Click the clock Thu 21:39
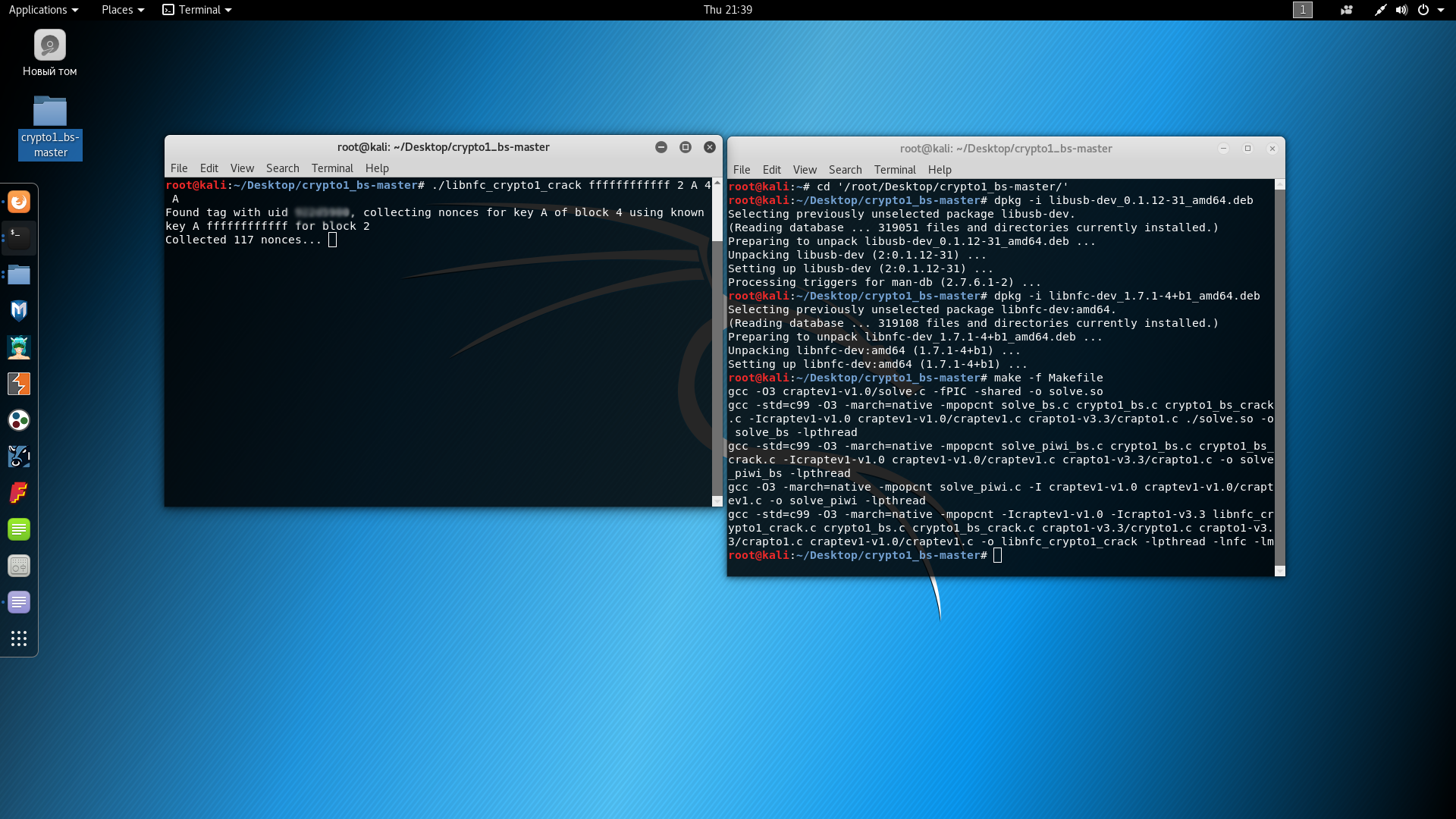Screen dimensions: 1456x819 coord(727,10)
